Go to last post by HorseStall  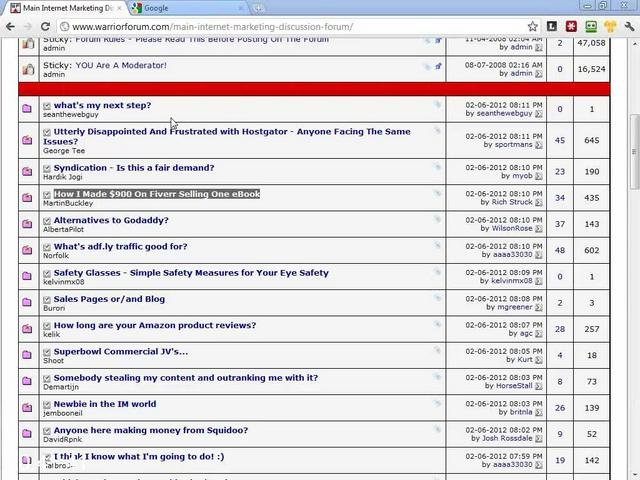point(539,386)
